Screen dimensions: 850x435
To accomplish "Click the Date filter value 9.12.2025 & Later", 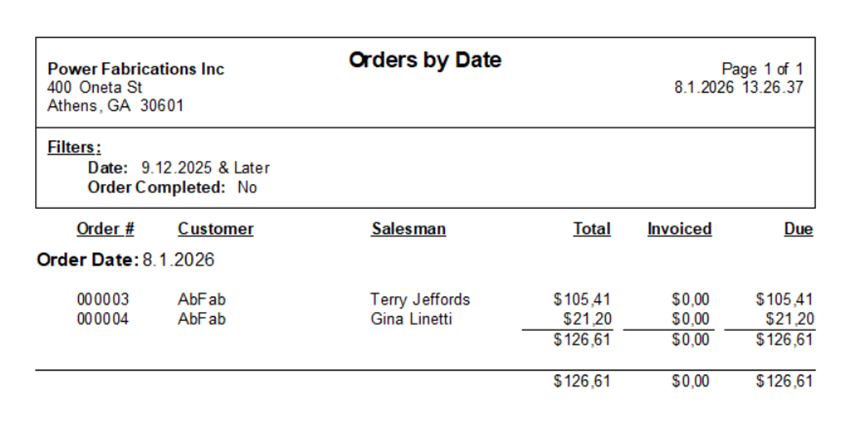I will tap(205, 168).
